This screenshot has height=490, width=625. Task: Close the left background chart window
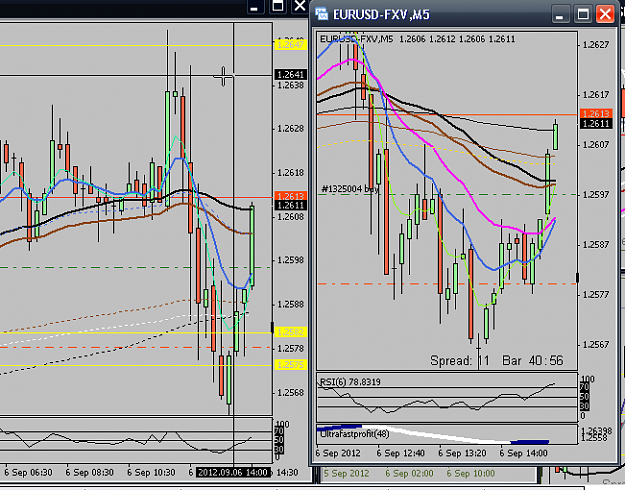(300, 6)
